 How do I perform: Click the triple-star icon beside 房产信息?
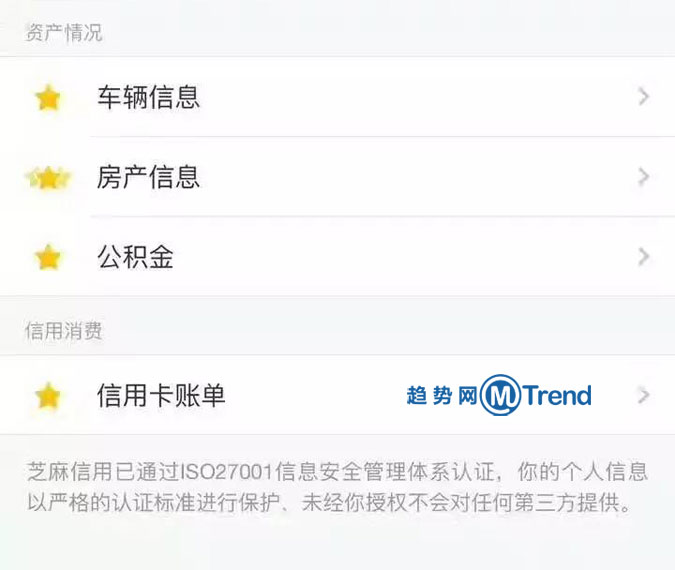(x=48, y=178)
